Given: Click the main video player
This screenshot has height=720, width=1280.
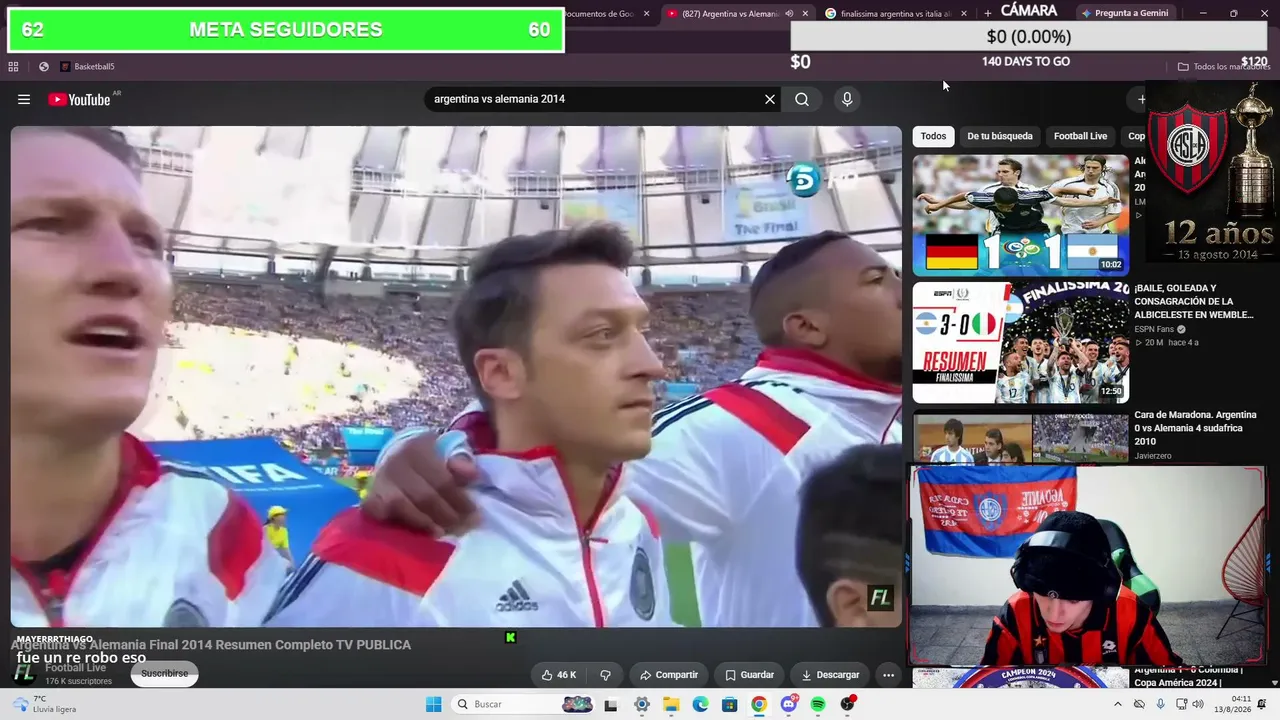Looking at the screenshot, I should 456,376.
